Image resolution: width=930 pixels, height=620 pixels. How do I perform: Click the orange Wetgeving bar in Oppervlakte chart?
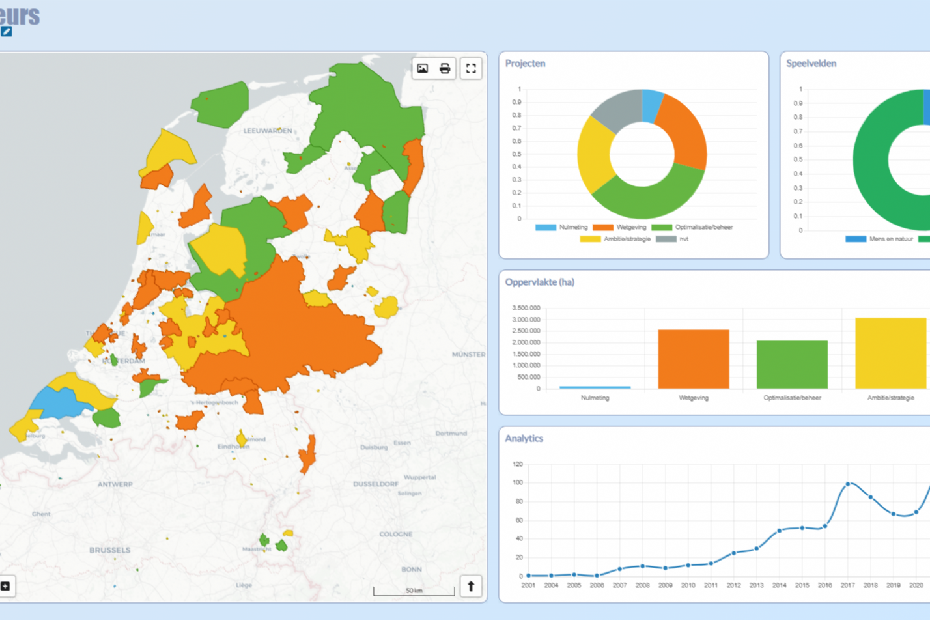[693, 358]
